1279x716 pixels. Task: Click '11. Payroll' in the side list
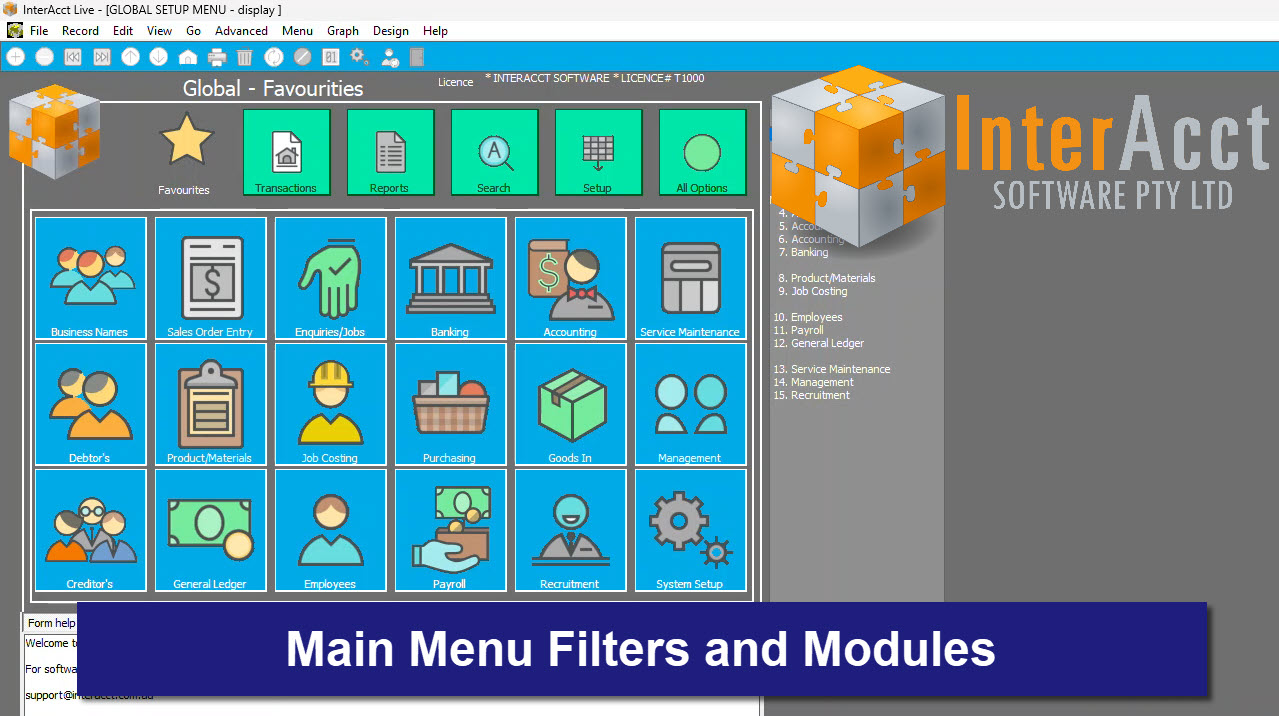pos(799,330)
